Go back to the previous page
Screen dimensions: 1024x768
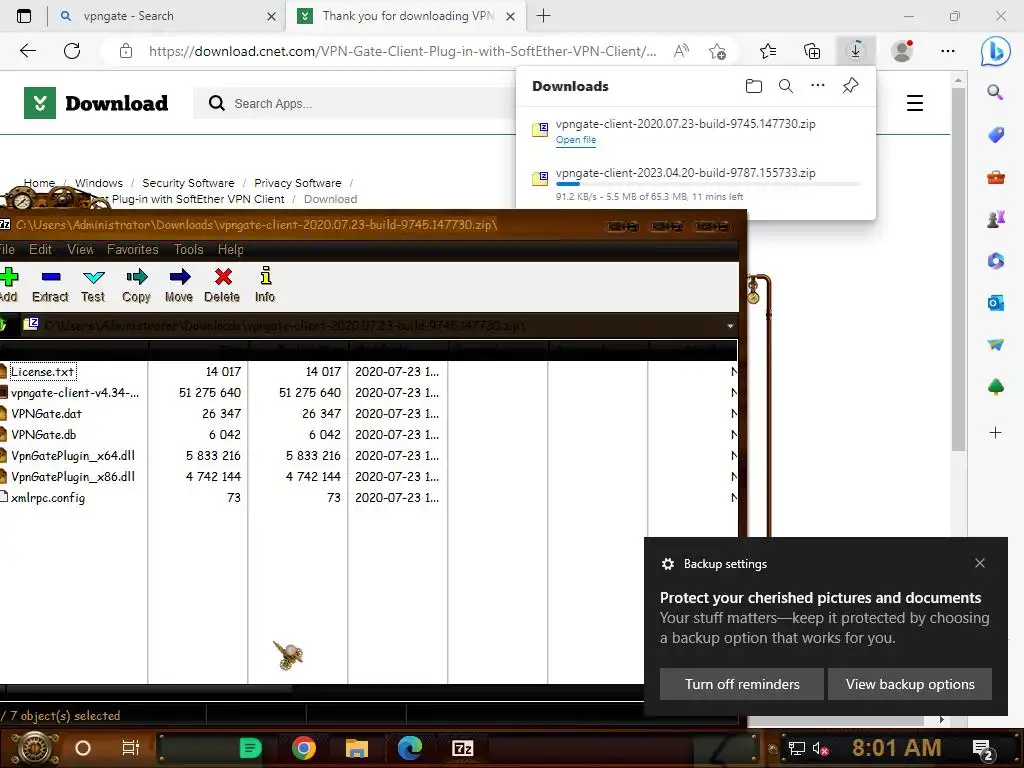click(27, 51)
